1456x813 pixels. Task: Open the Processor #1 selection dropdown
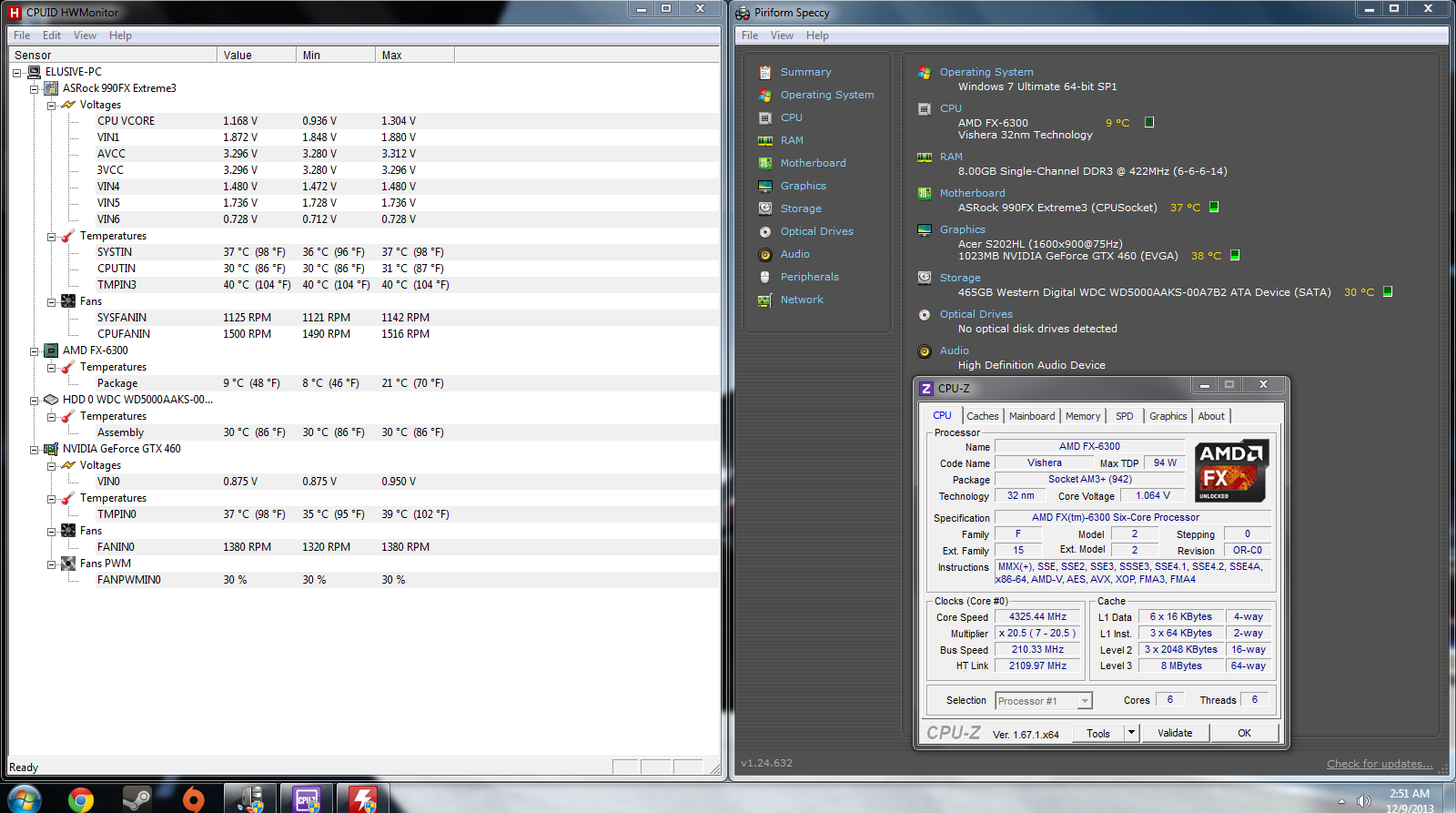tap(1084, 701)
